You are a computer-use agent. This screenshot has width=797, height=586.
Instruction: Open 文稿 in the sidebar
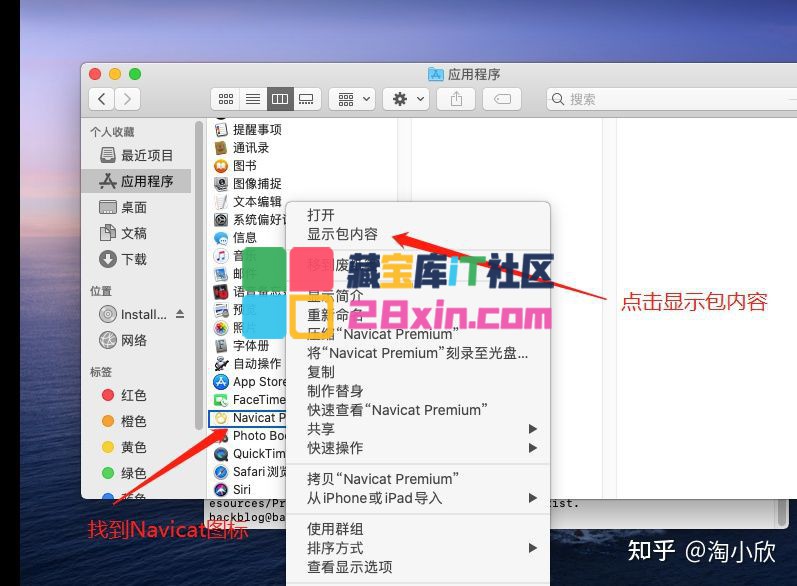pyautogui.click(x=136, y=233)
